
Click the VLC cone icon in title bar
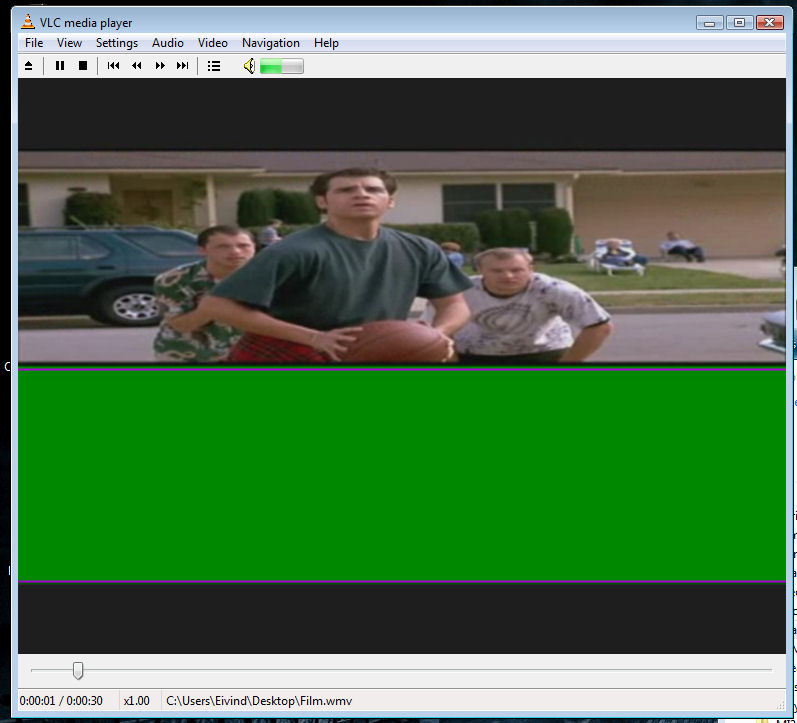click(28, 22)
